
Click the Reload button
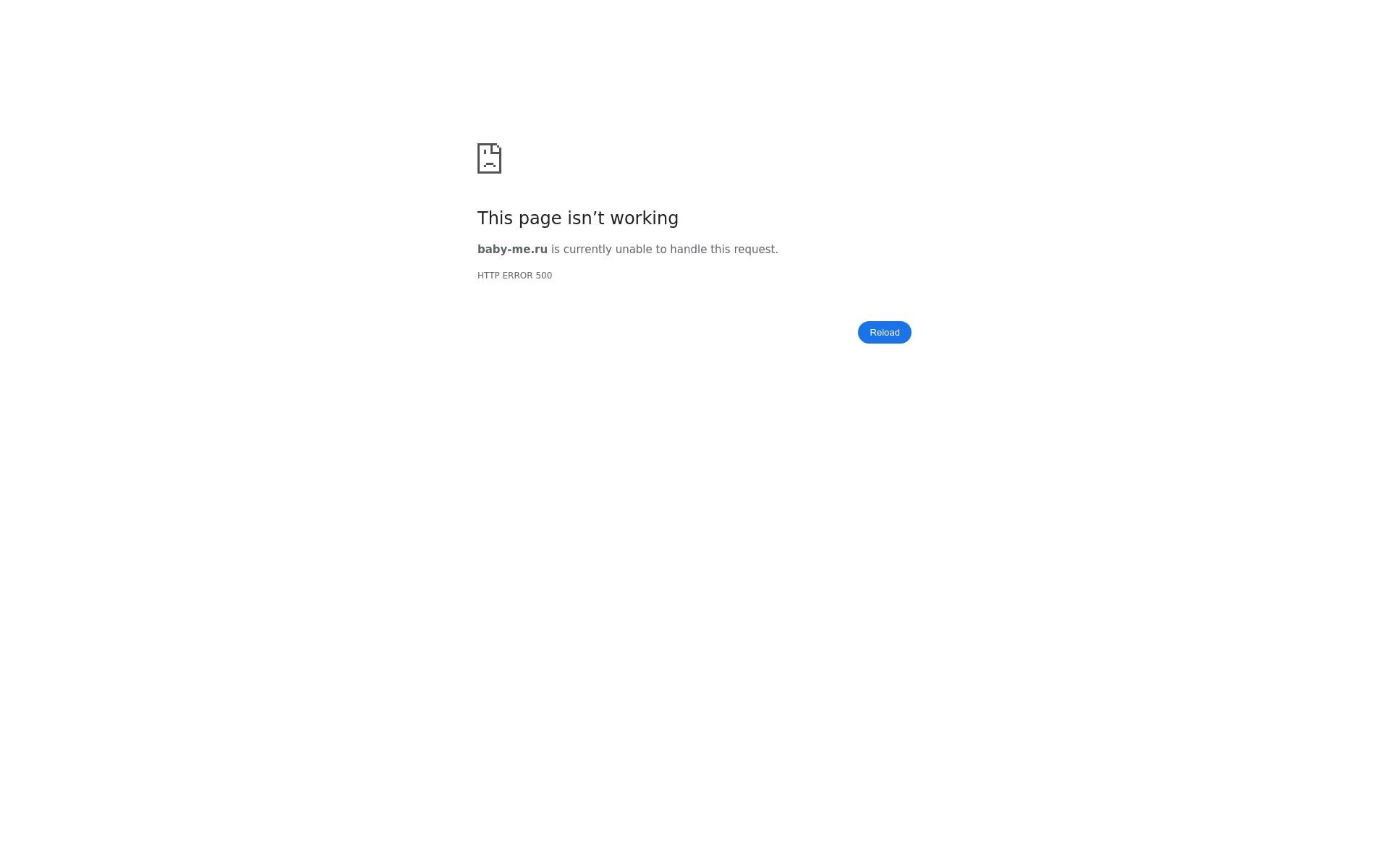tap(884, 332)
